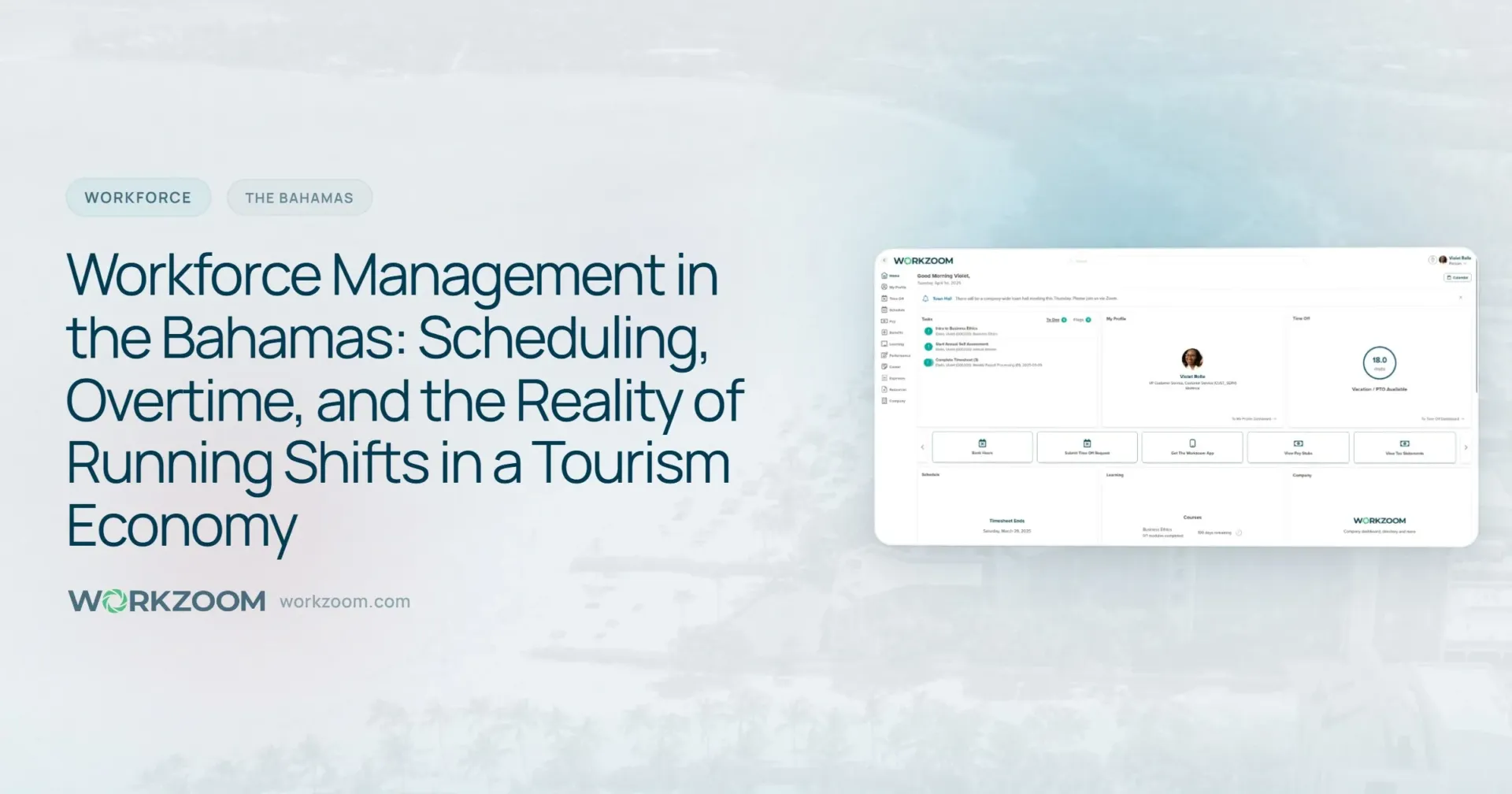The width and height of the screenshot is (1512, 794).
Task: Click the bell icon on the Town Hall banner
Action: [925, 299]
